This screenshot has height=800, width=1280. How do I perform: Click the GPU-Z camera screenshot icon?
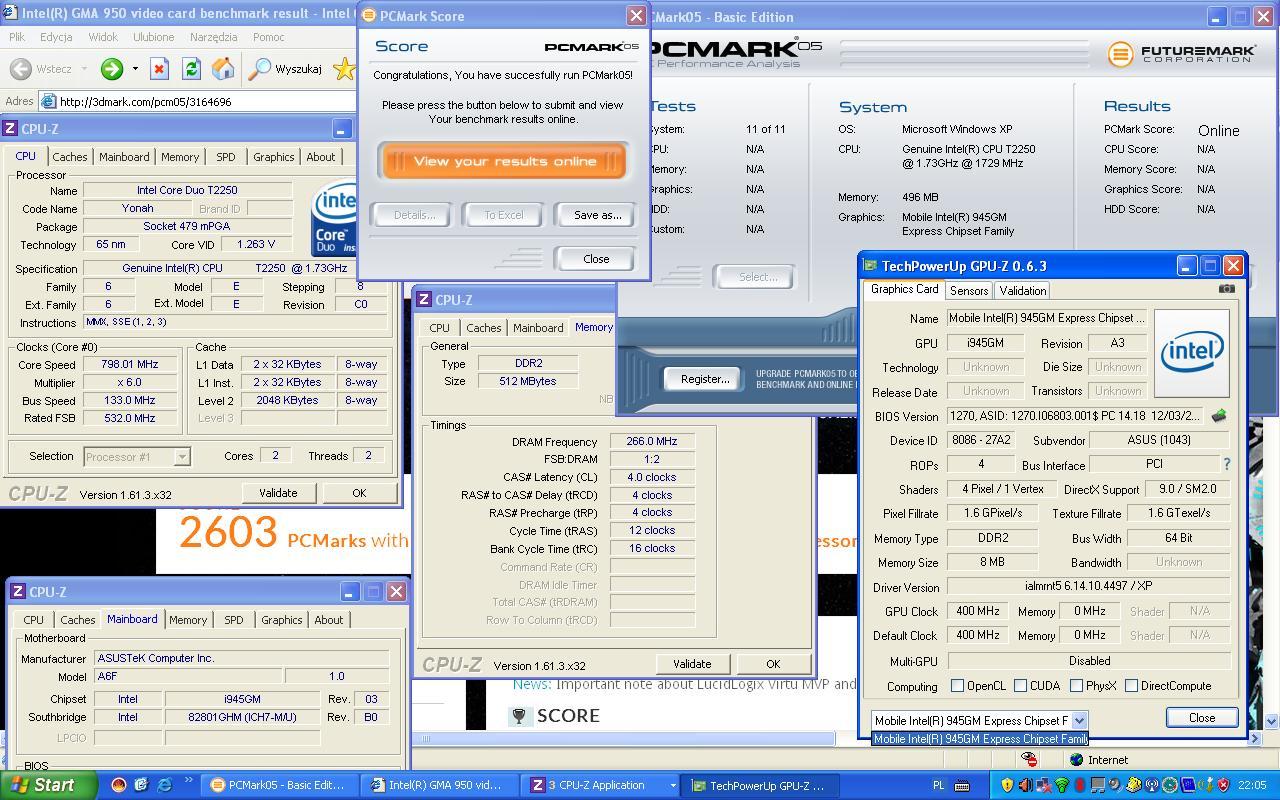pyautogui.click(x=1227, y=289)
